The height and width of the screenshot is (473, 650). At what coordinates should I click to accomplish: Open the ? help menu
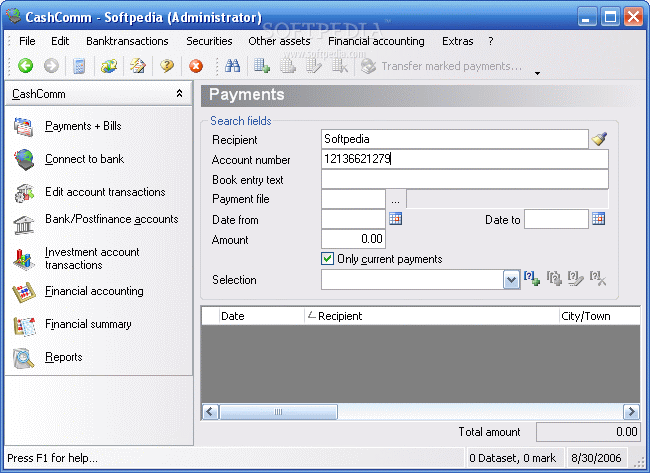490,41
